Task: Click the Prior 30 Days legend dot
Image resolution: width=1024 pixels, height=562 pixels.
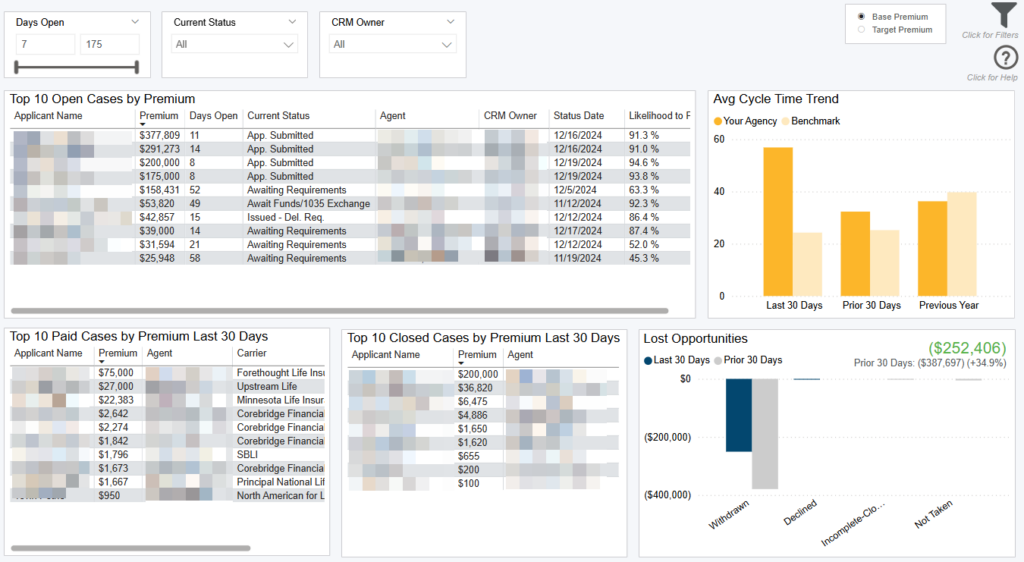Action: 718,360
